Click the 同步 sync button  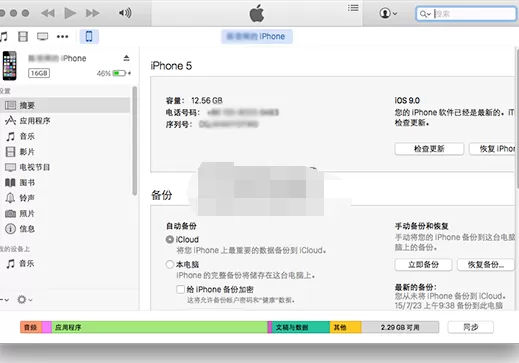pos(471,327)
